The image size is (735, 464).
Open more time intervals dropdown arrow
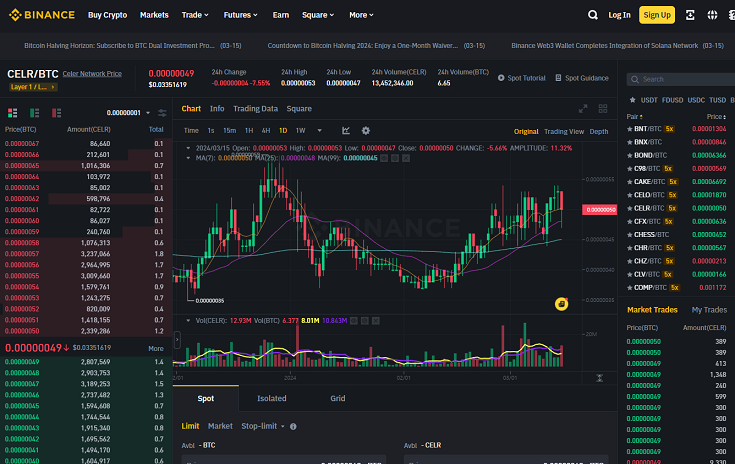tap(320, 131)
